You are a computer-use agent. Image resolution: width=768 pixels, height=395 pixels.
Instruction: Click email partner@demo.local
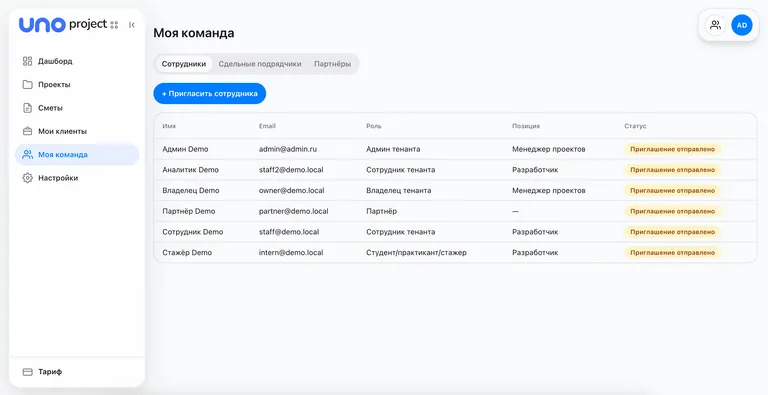click(293, 211)
